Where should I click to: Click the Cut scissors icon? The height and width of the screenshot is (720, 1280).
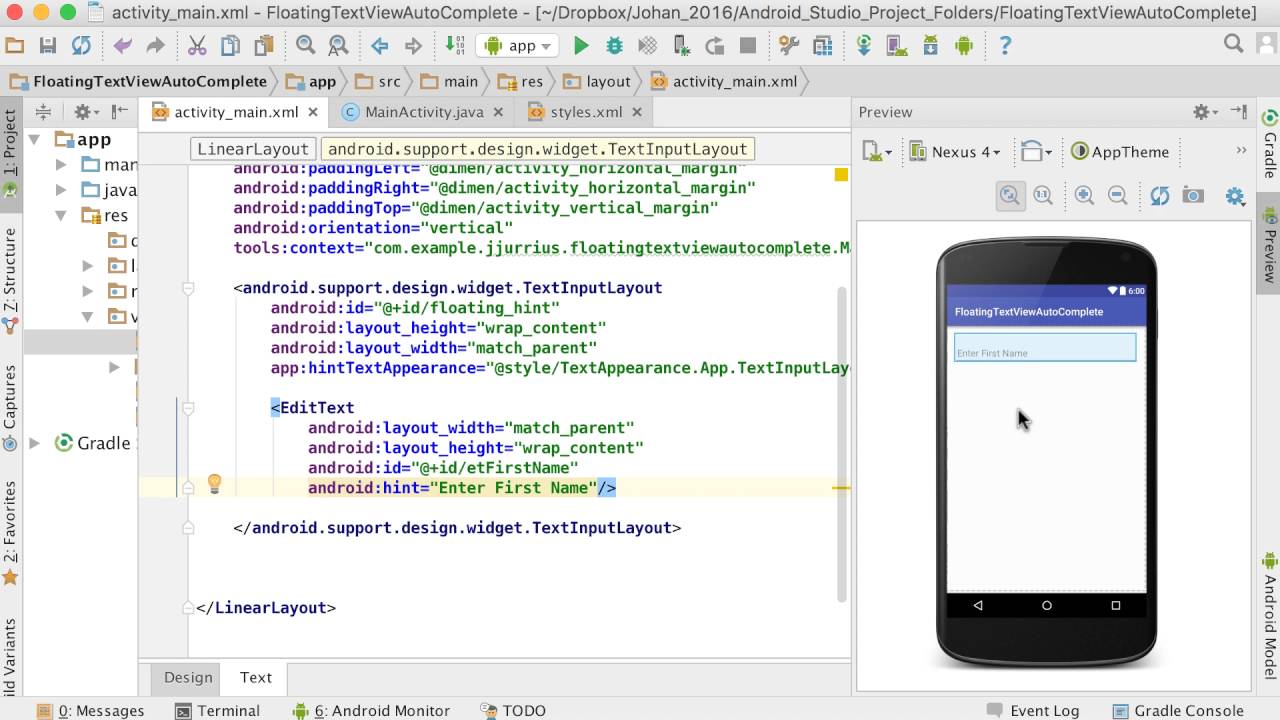(197, 46)
